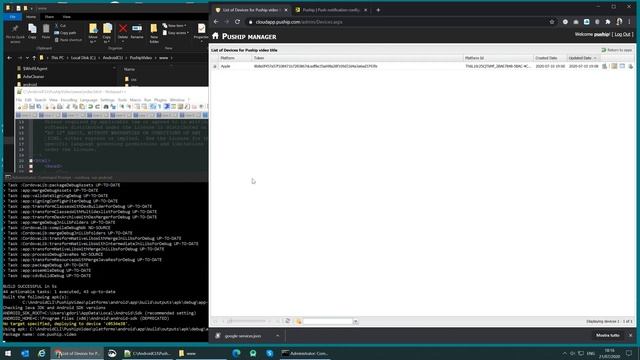
Task: Select AdwCleaner folder in Explorer tree
Action: pos(33,76)
